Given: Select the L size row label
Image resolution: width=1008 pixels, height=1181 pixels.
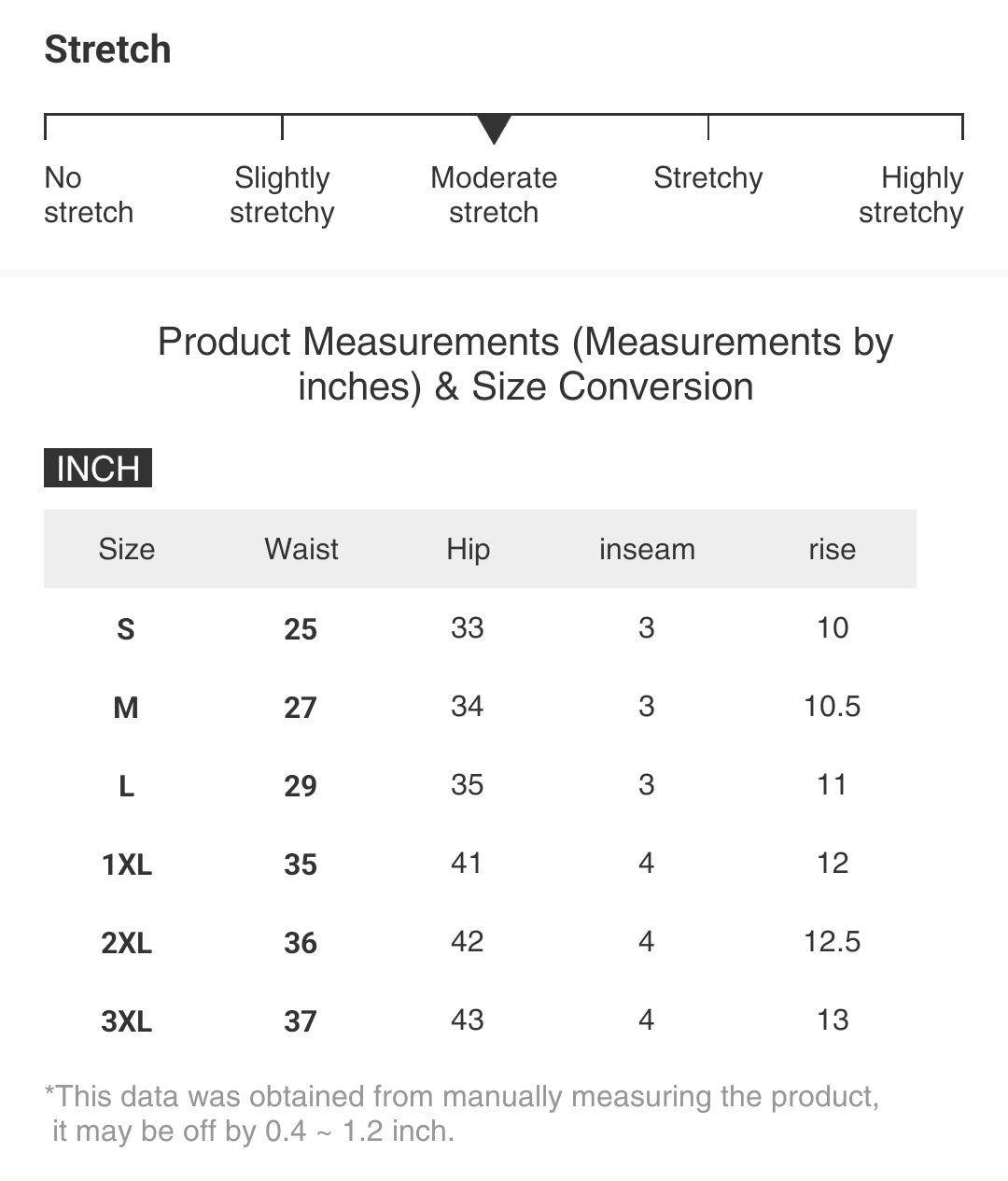Looking at the screenshot, I should pyautogui.click(x=126, y=786).
